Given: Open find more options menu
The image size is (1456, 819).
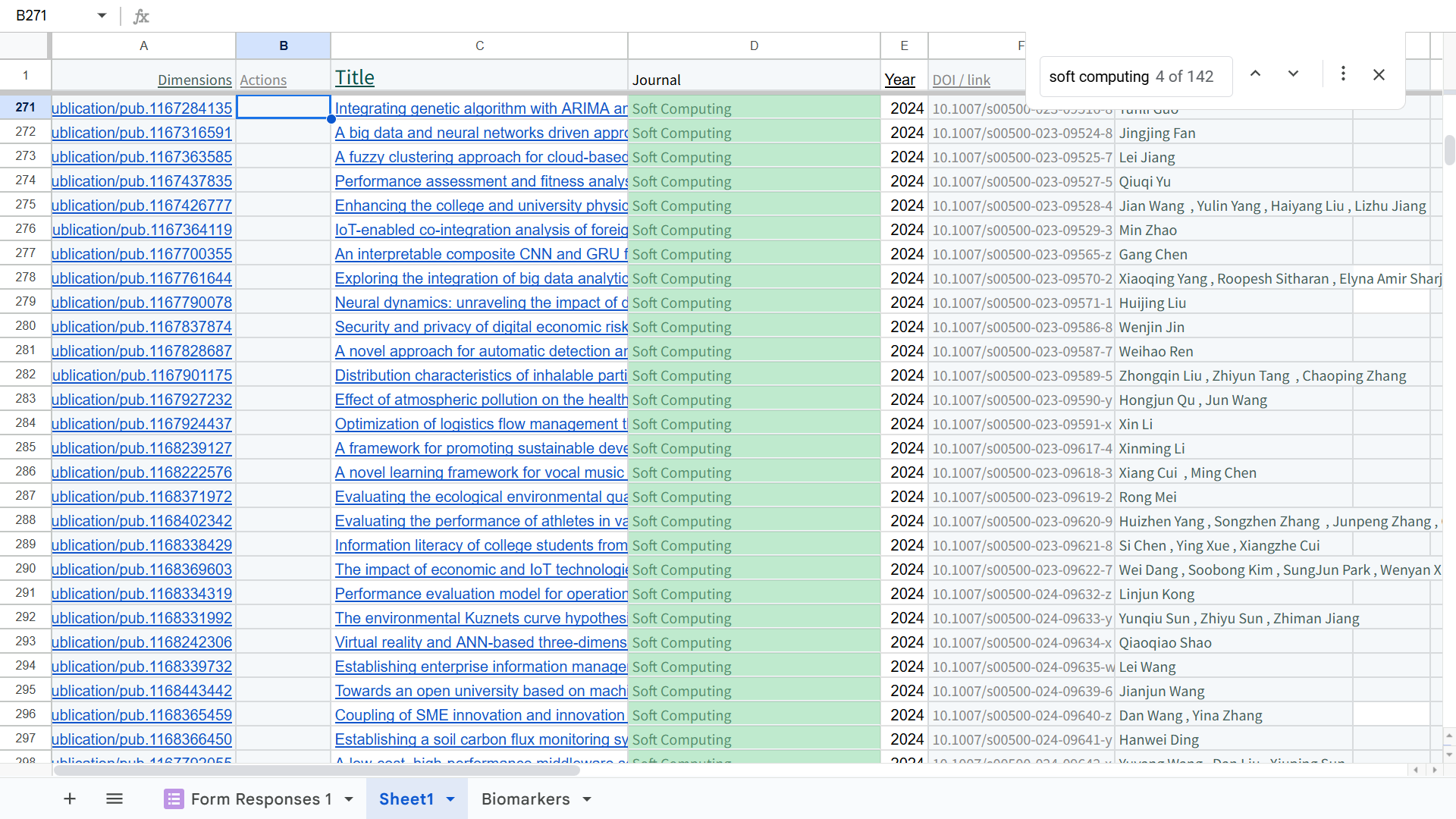Looking at the screenshot, I should coord(1343,74).
